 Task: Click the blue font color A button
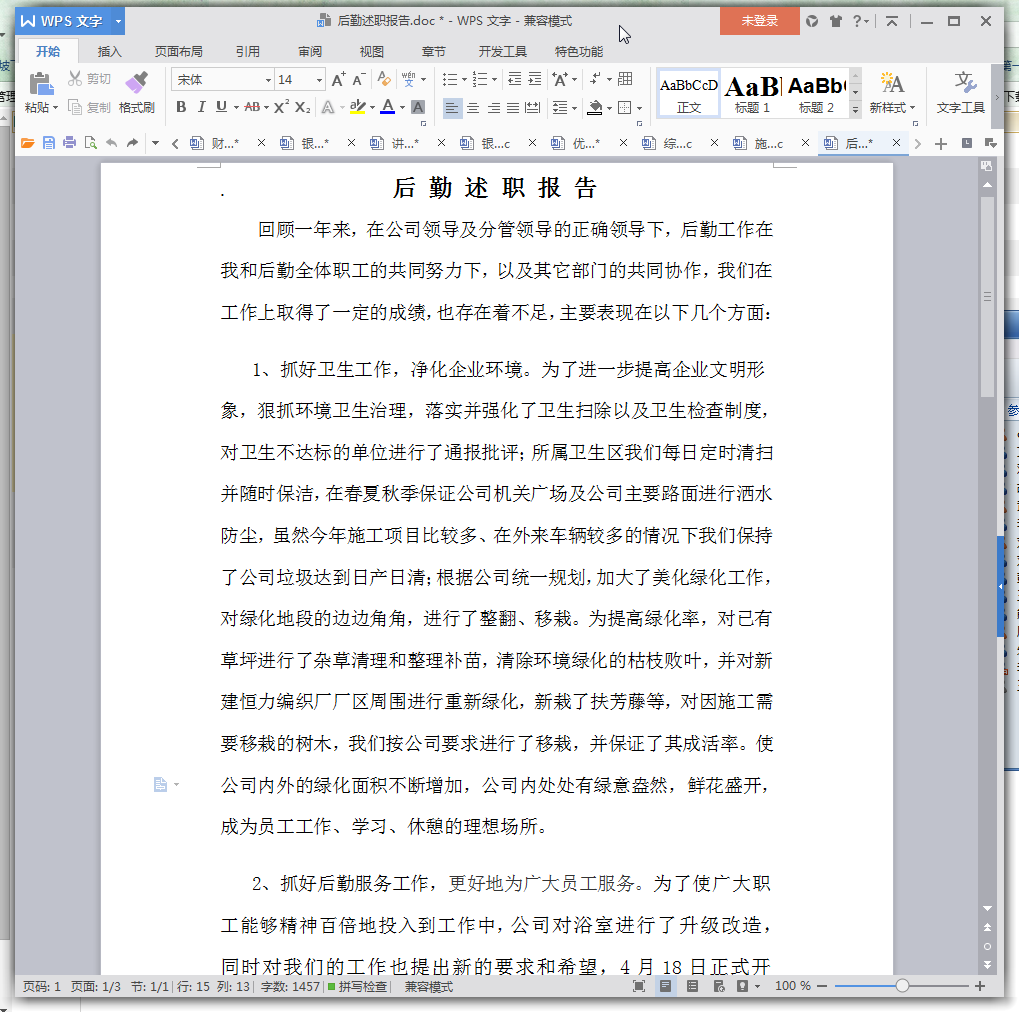coord(388,107)
